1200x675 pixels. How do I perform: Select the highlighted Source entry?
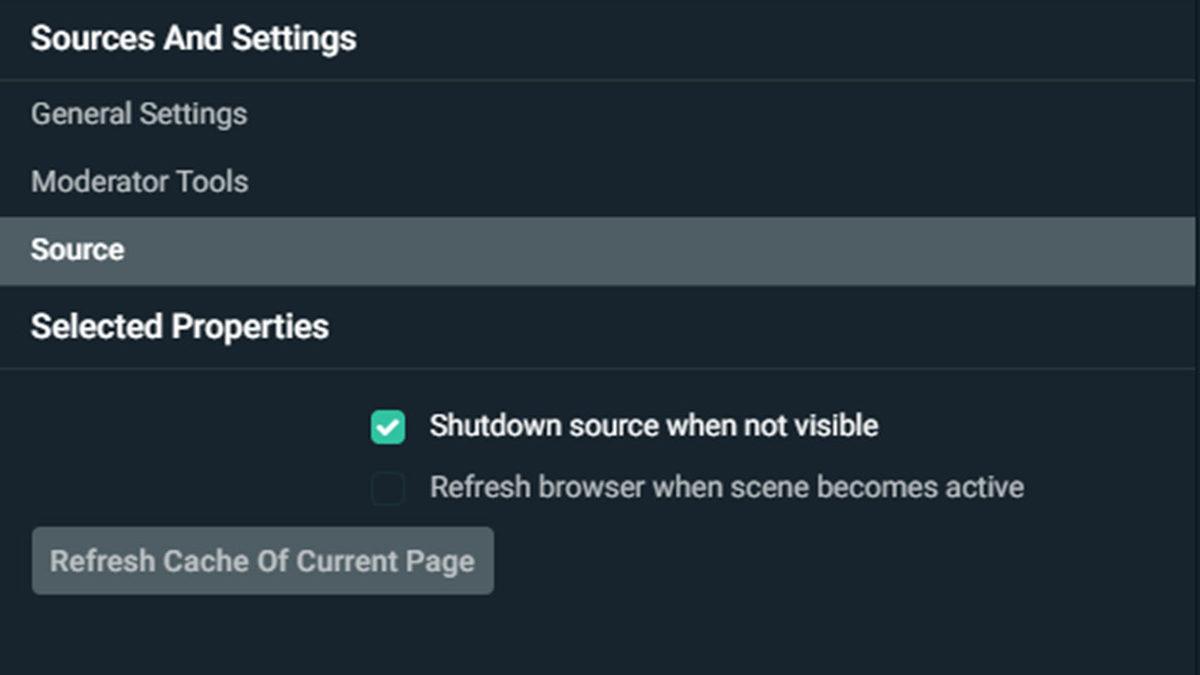pyautogui.click(x=78, y=250)
